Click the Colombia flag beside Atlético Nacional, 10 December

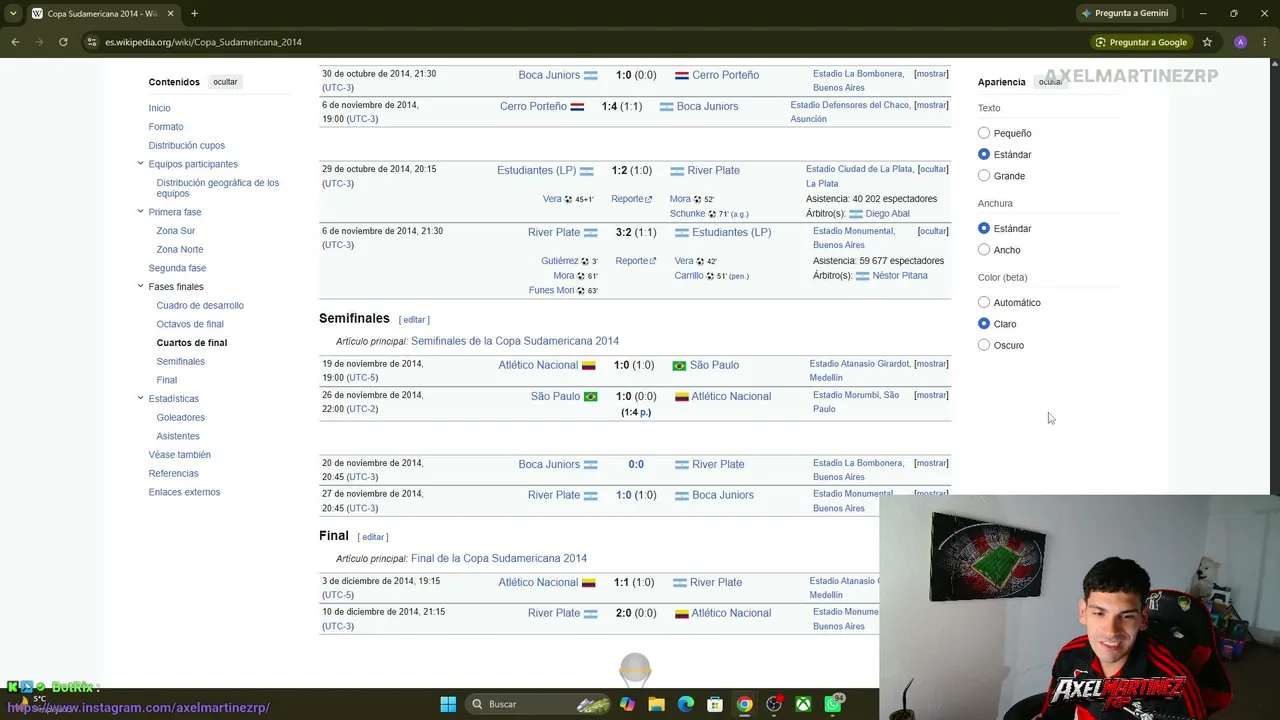tap(681, 614)
